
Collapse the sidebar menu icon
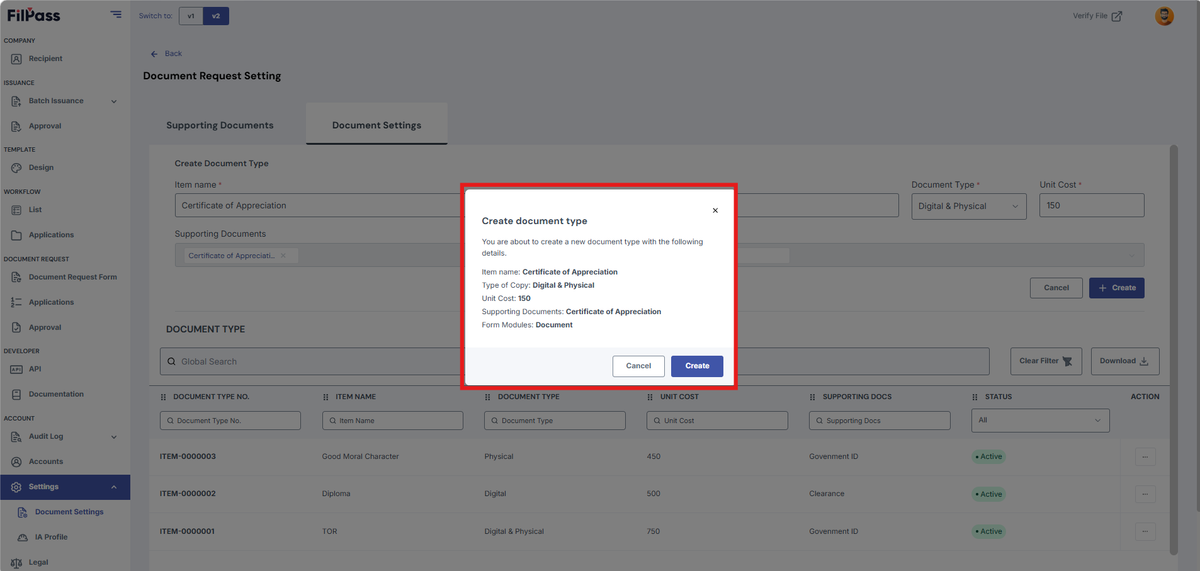click(116, 15)
